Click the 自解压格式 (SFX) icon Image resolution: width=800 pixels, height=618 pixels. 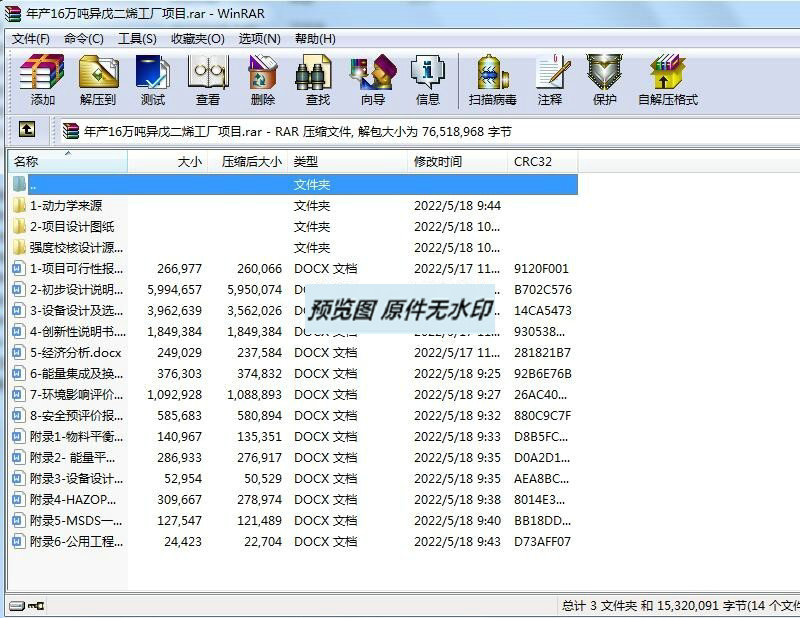668,80
